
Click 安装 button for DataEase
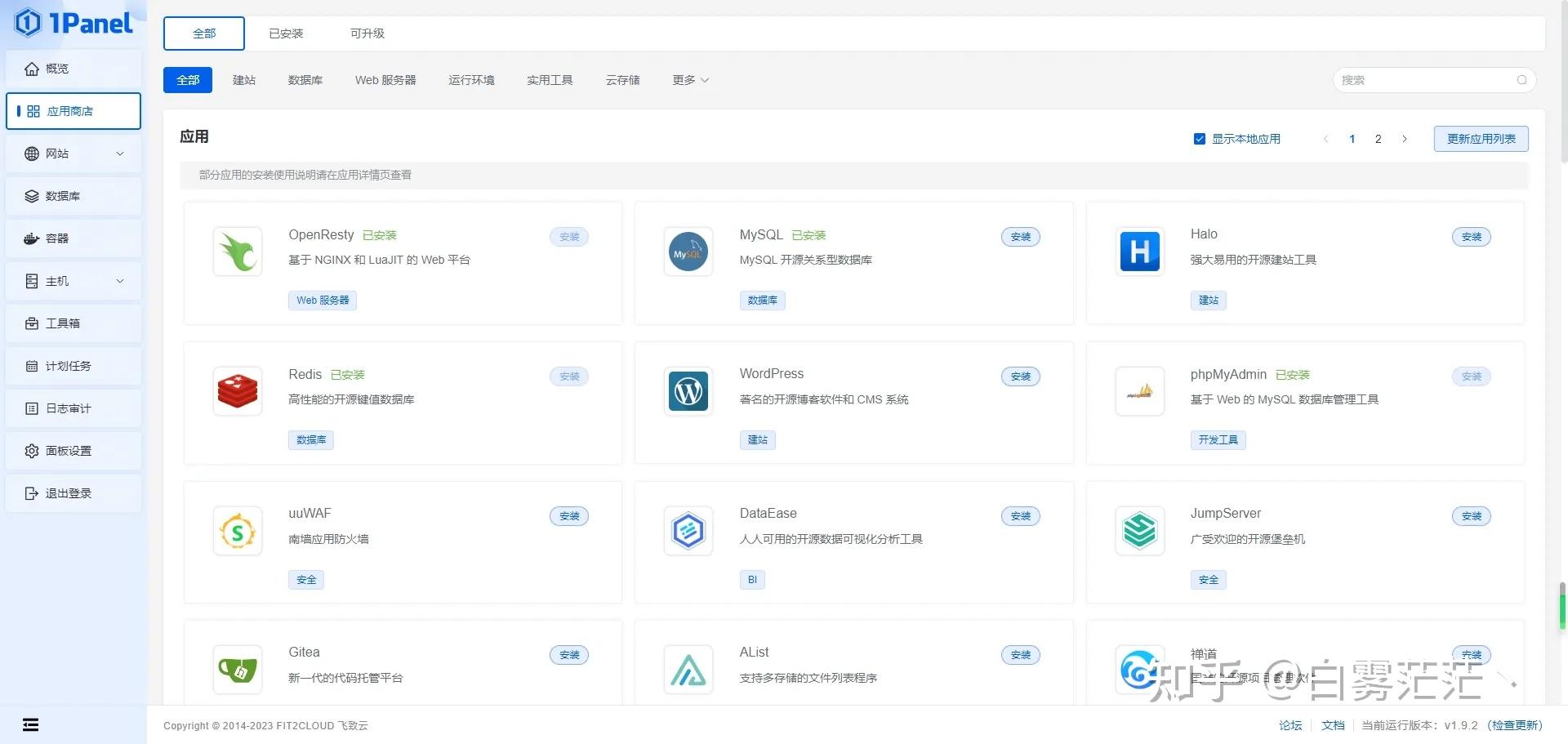(x=1021, y=516)
